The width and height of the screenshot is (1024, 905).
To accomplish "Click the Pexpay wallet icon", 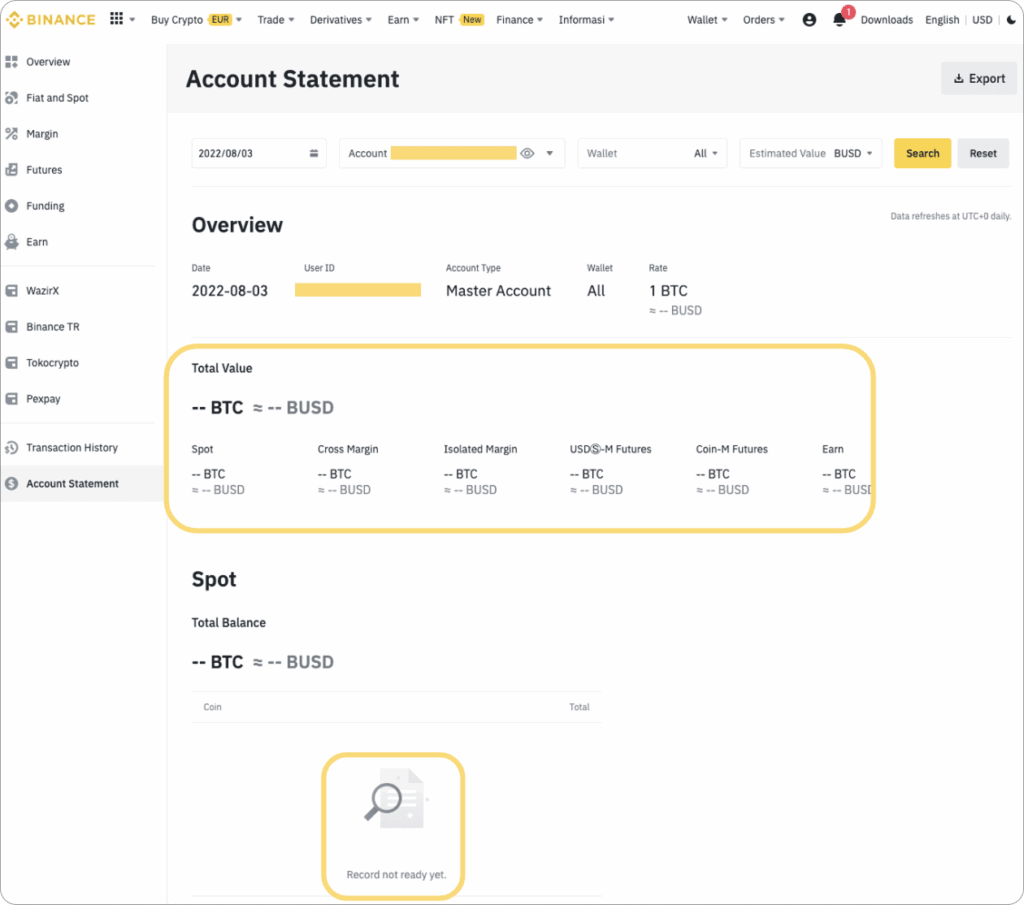I will (11, 398).
